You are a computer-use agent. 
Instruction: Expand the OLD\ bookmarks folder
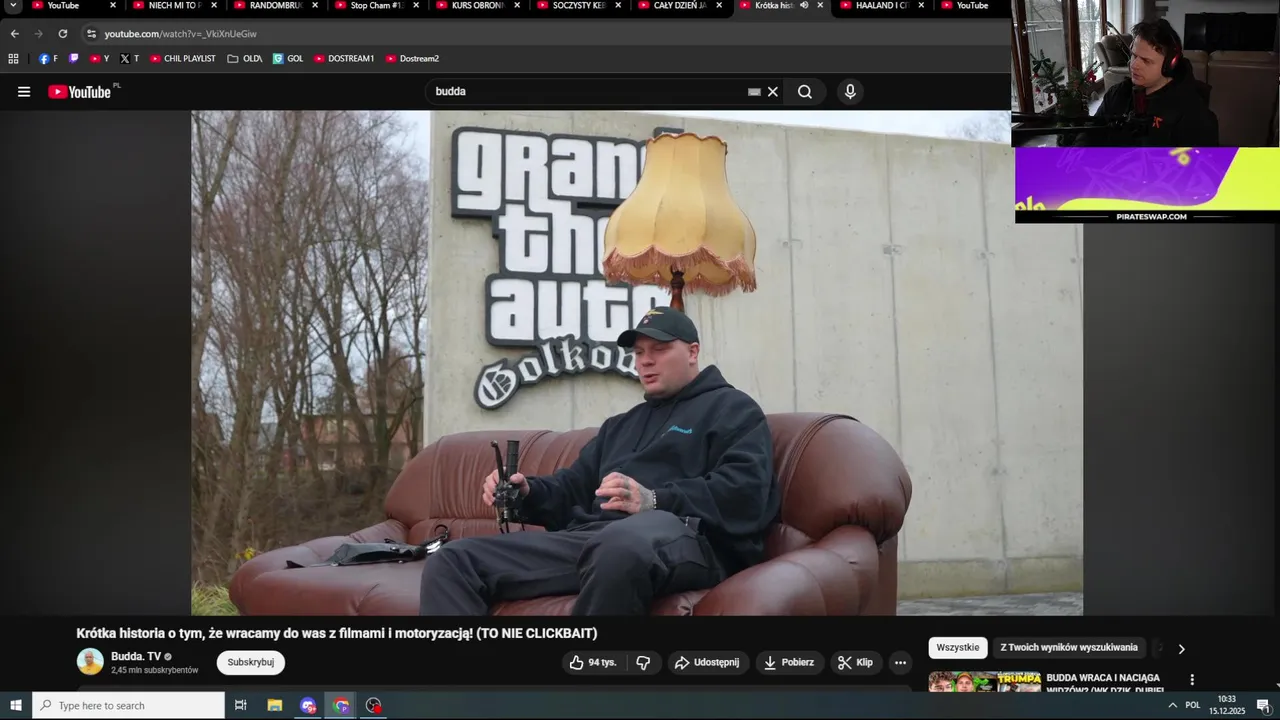tap(245, 59)
